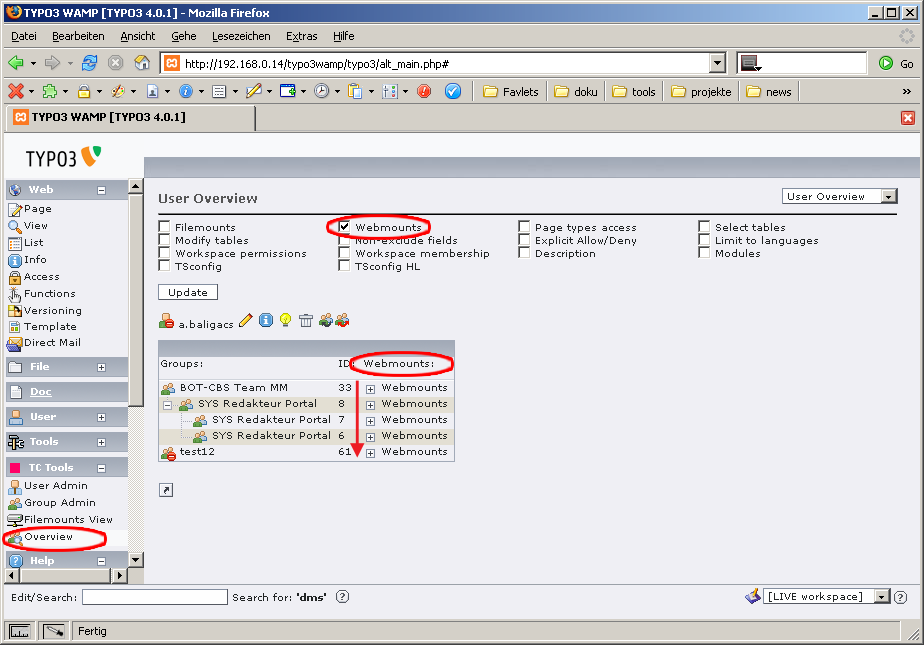The image size is (924, 645).
Task: Click the browser URL address bar
Action: click(x=436, y=63)
